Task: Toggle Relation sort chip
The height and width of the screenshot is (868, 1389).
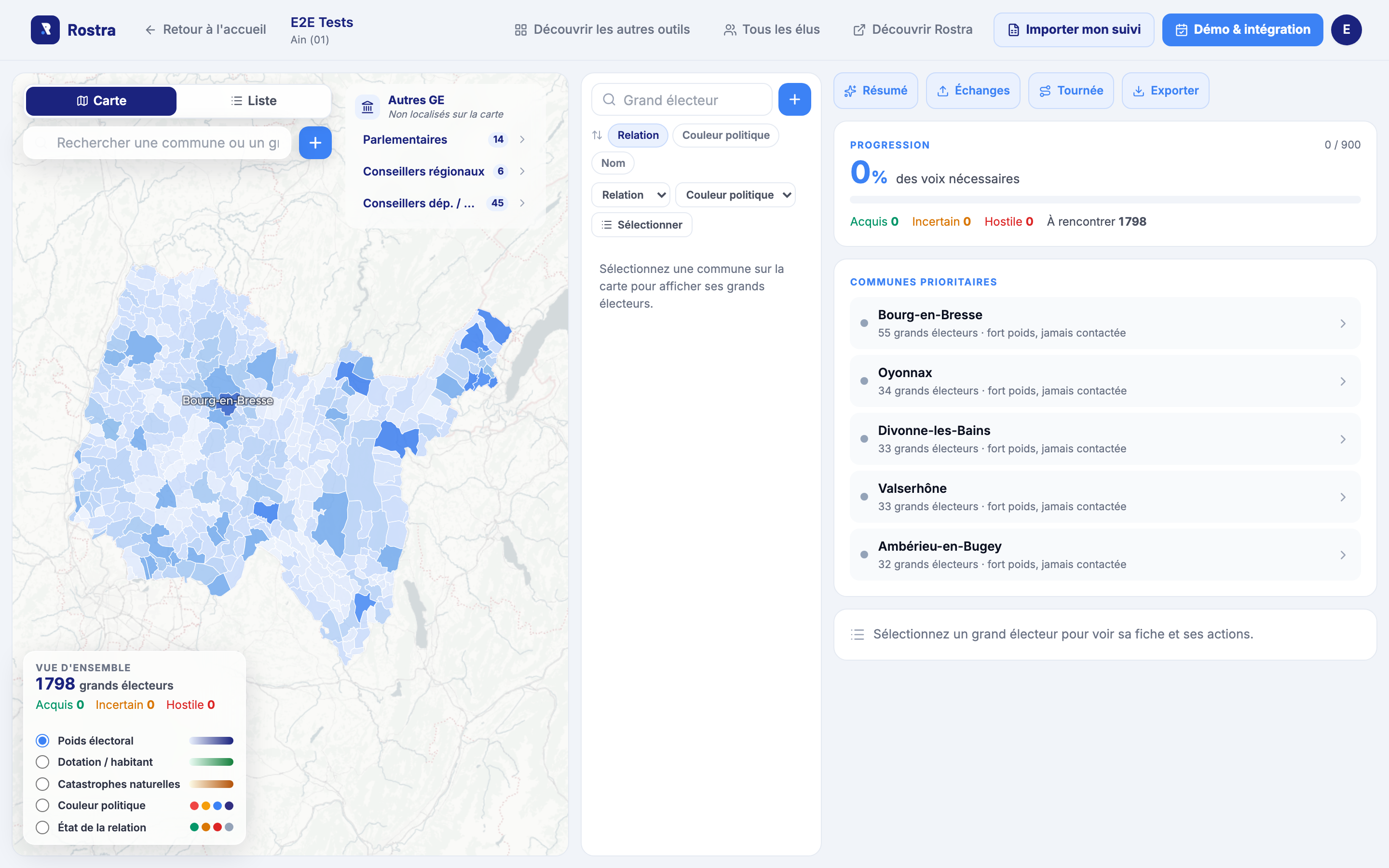Action: (x=638, y=136)
